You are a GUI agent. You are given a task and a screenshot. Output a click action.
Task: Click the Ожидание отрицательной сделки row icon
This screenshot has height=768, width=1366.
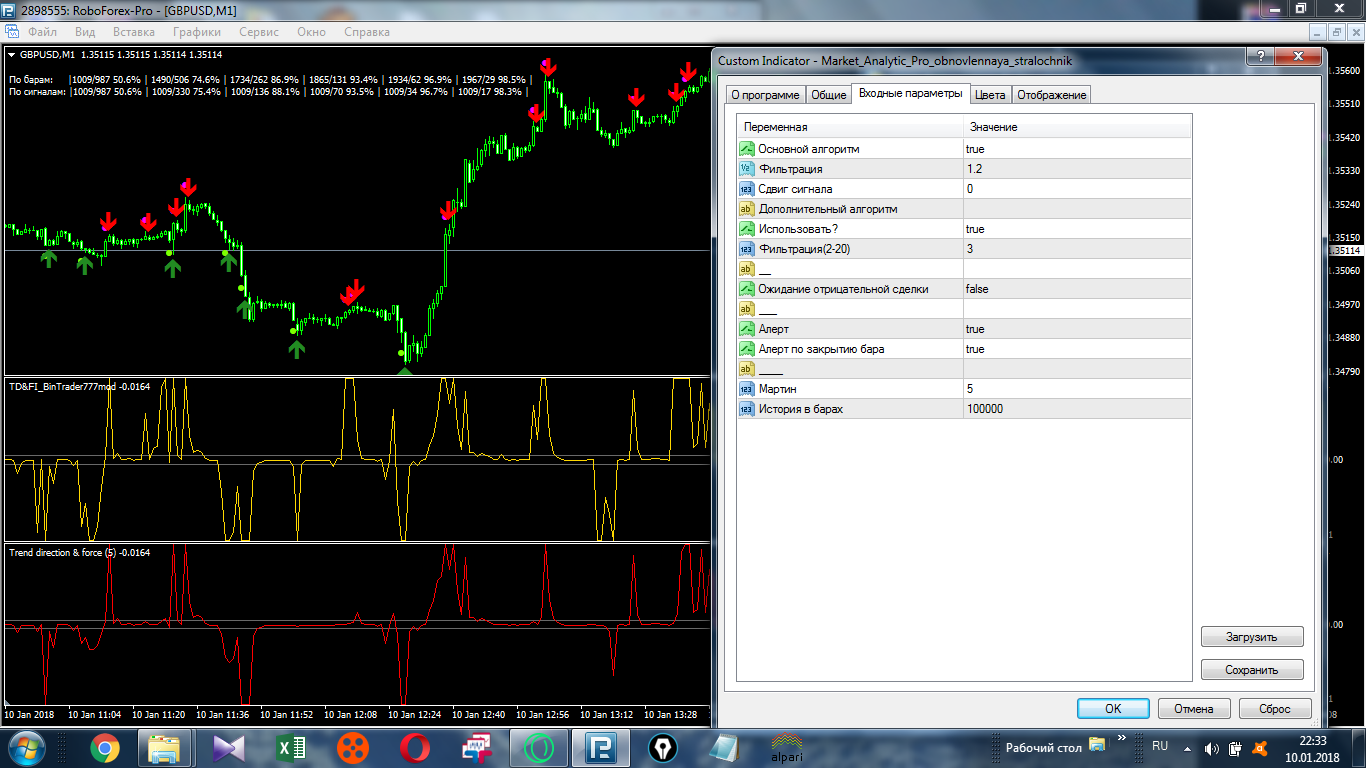point(746,289)
